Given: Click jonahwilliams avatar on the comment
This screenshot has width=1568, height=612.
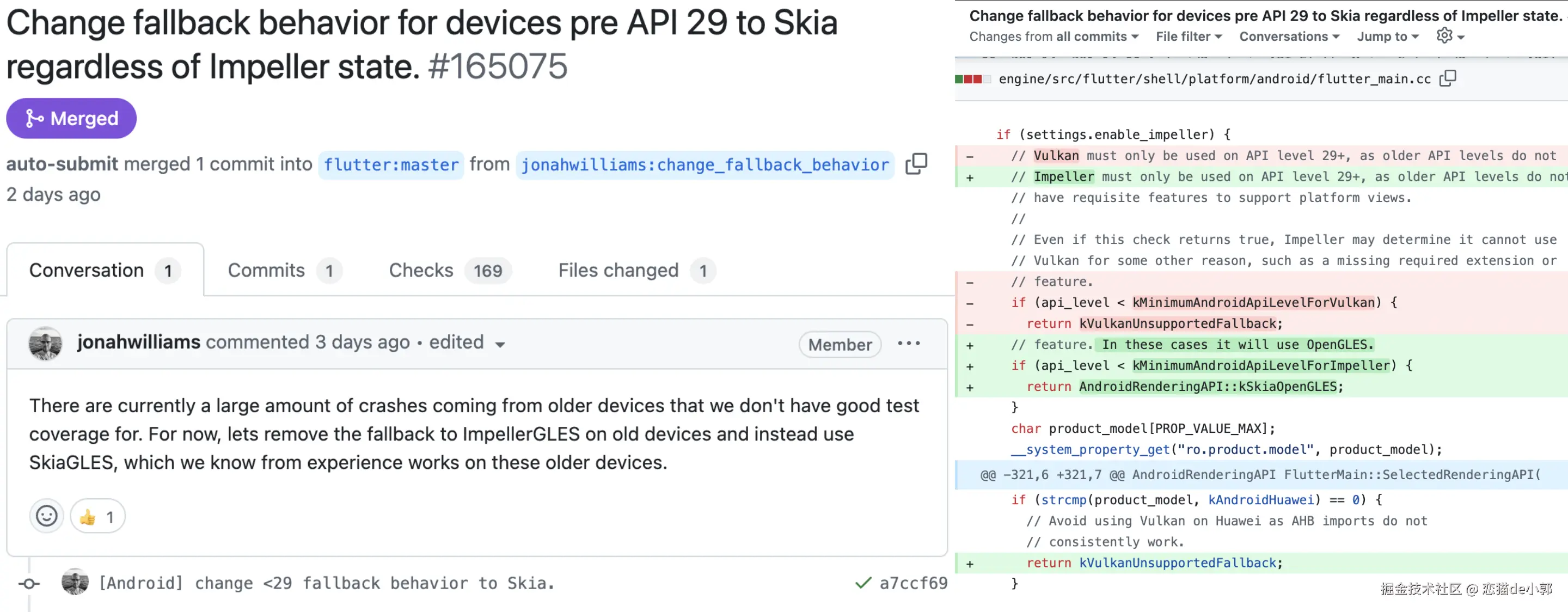Looking at the screenshot, I should [45, 344].
